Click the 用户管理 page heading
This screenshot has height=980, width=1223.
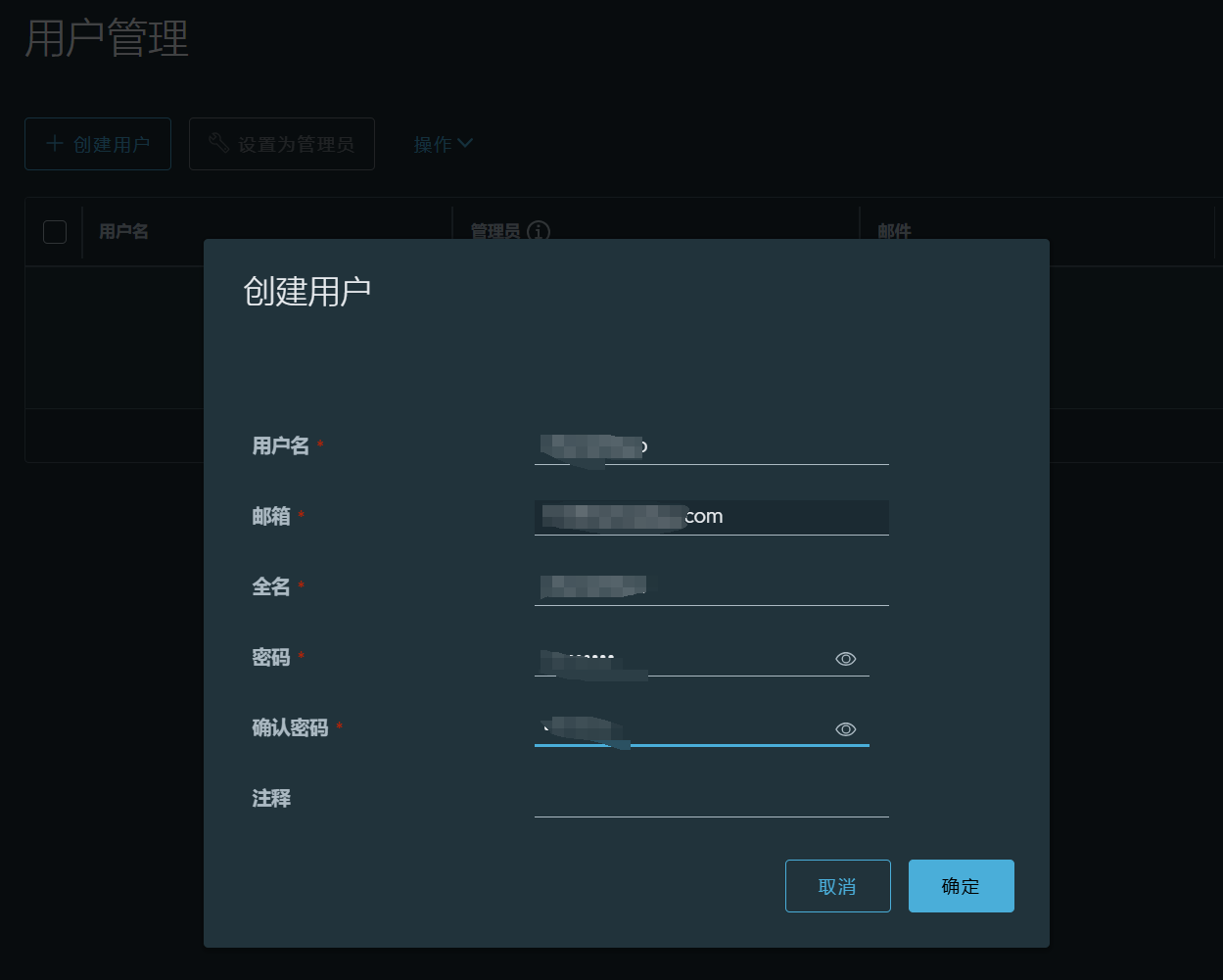click(x=106, y=40)
